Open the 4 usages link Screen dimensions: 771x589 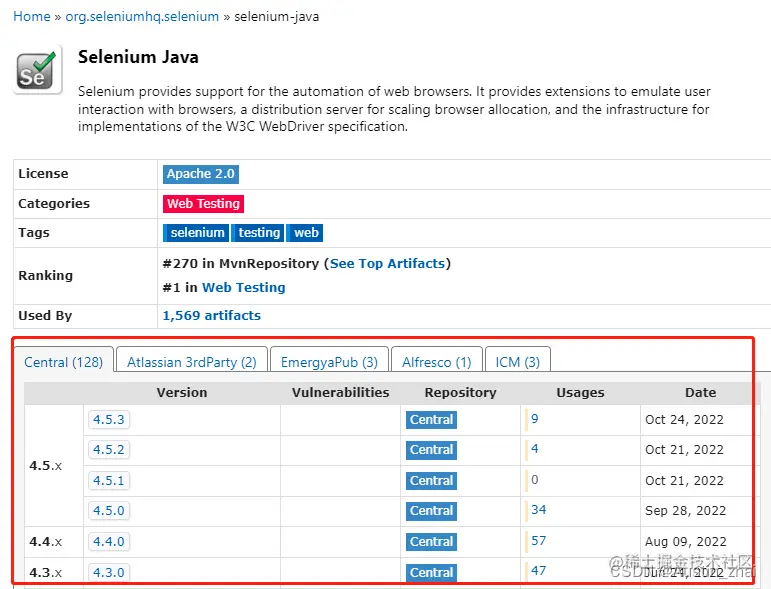pos(534,449)
